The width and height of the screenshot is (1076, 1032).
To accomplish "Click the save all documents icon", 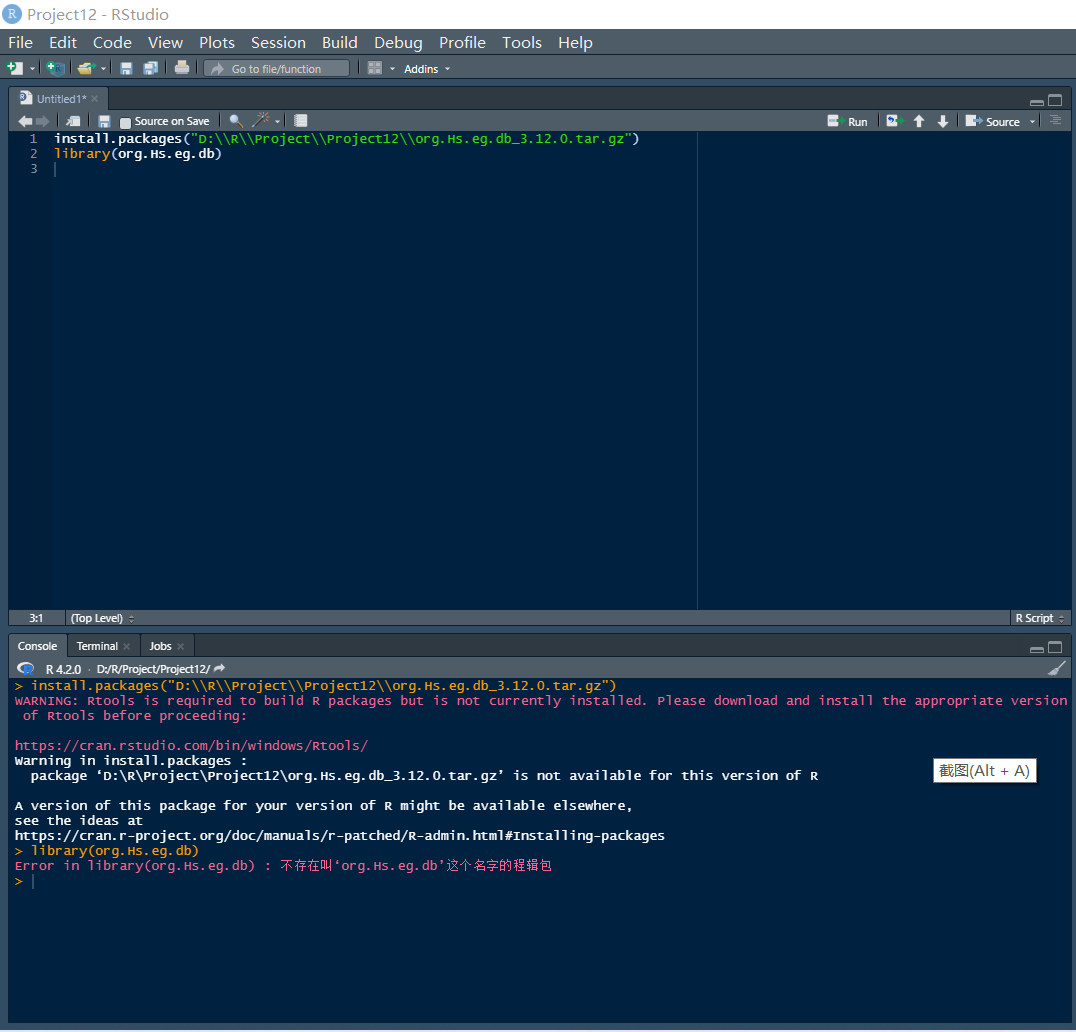I will click(x=150, y=68).
